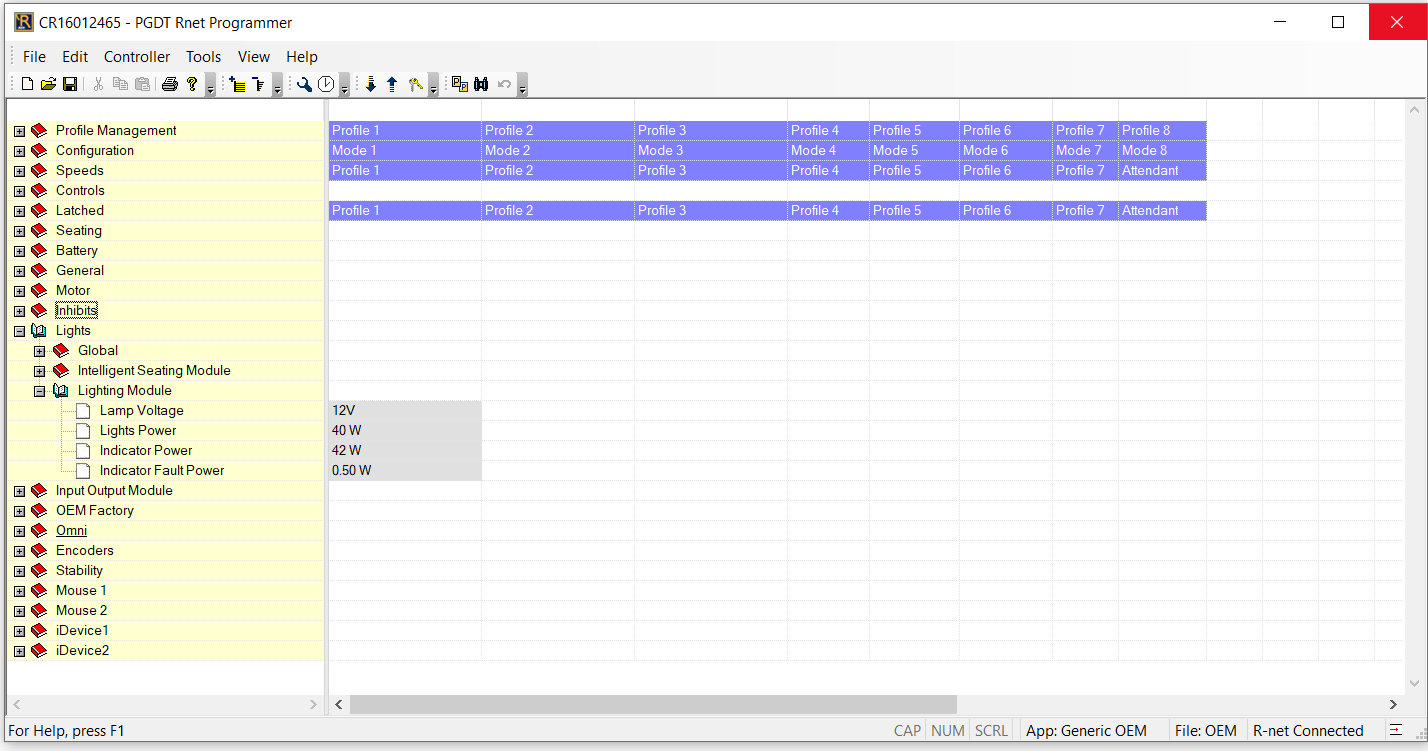1428x751 pixels.
Task: Open the Edit menu
Action: 75,57
